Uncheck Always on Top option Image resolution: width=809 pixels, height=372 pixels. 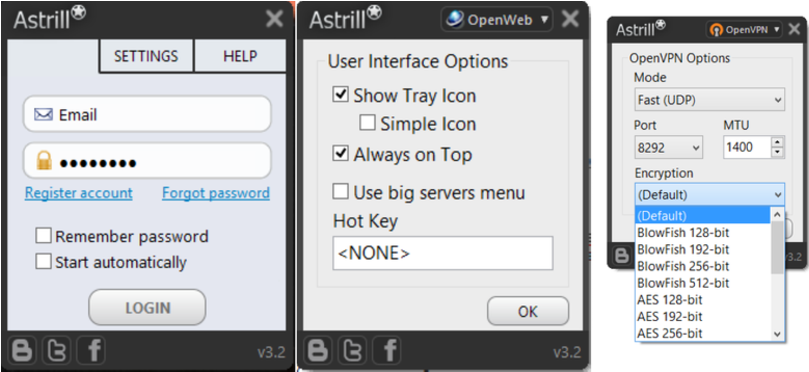pyautogui.click(x=341, y=154)
